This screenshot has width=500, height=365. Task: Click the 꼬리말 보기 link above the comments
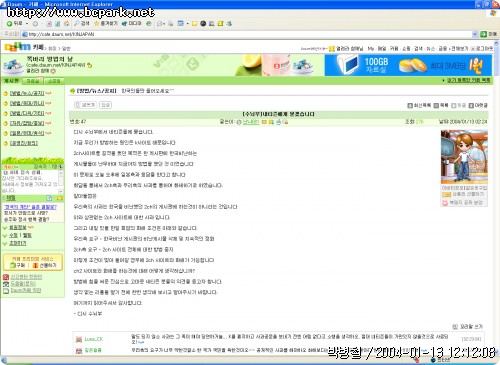pos(468,327)
